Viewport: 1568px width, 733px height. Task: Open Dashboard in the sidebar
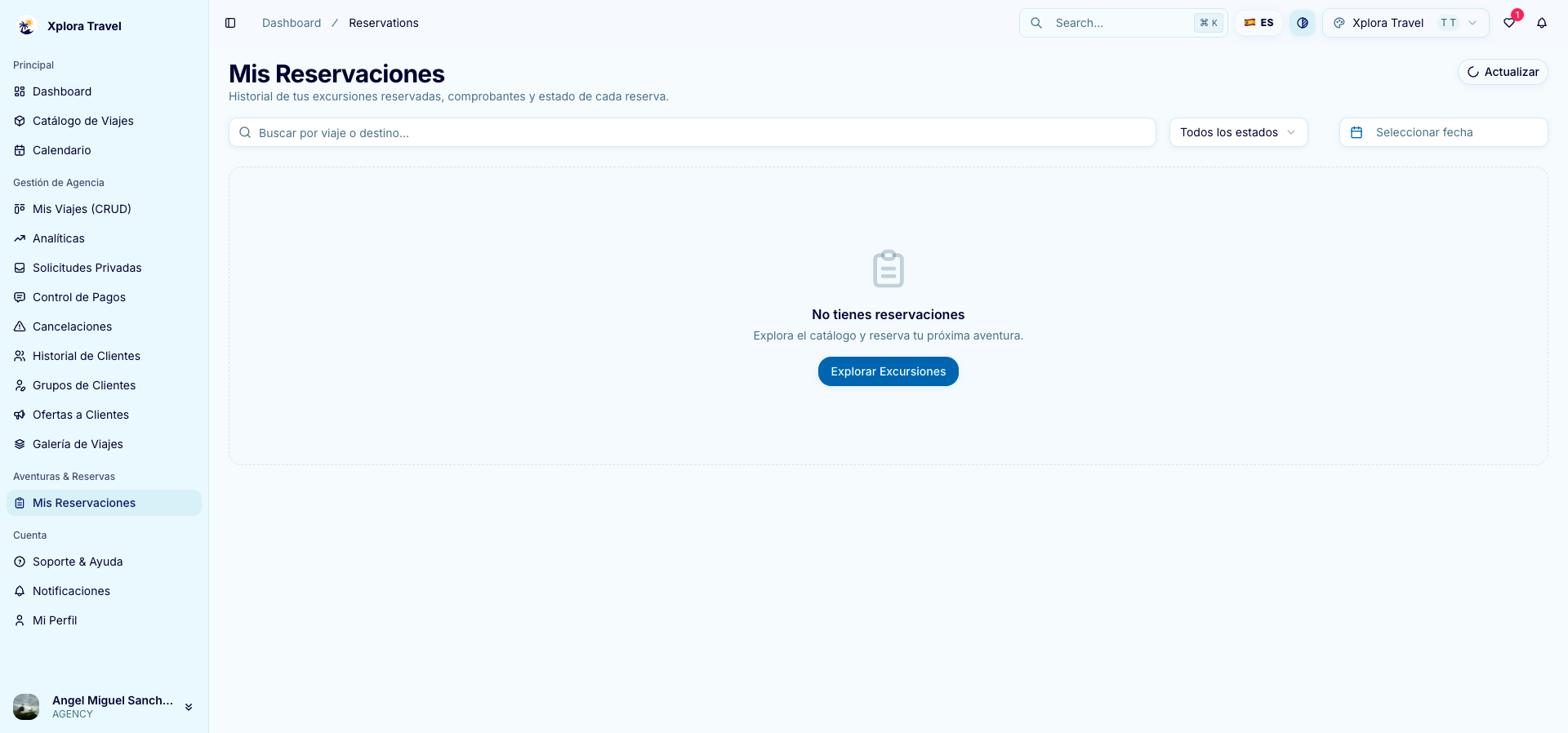pyautogui.click(x=104, y=91)
